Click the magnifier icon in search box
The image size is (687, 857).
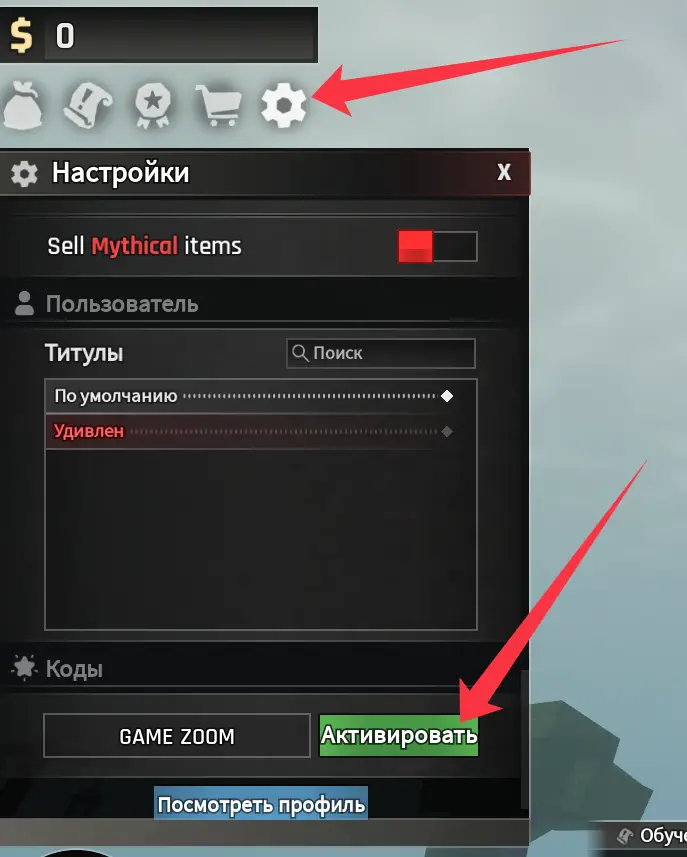(300, 353)
